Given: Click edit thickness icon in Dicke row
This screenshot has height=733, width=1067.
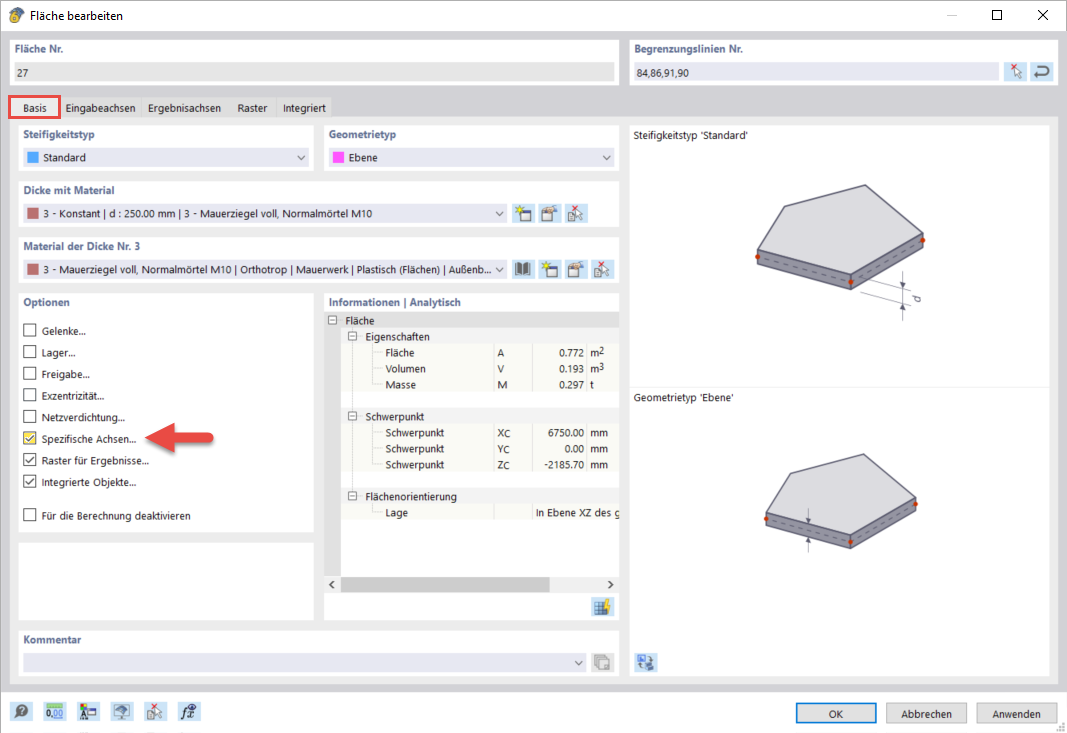Looking at the screenshot, I should [x=549, y=214].
